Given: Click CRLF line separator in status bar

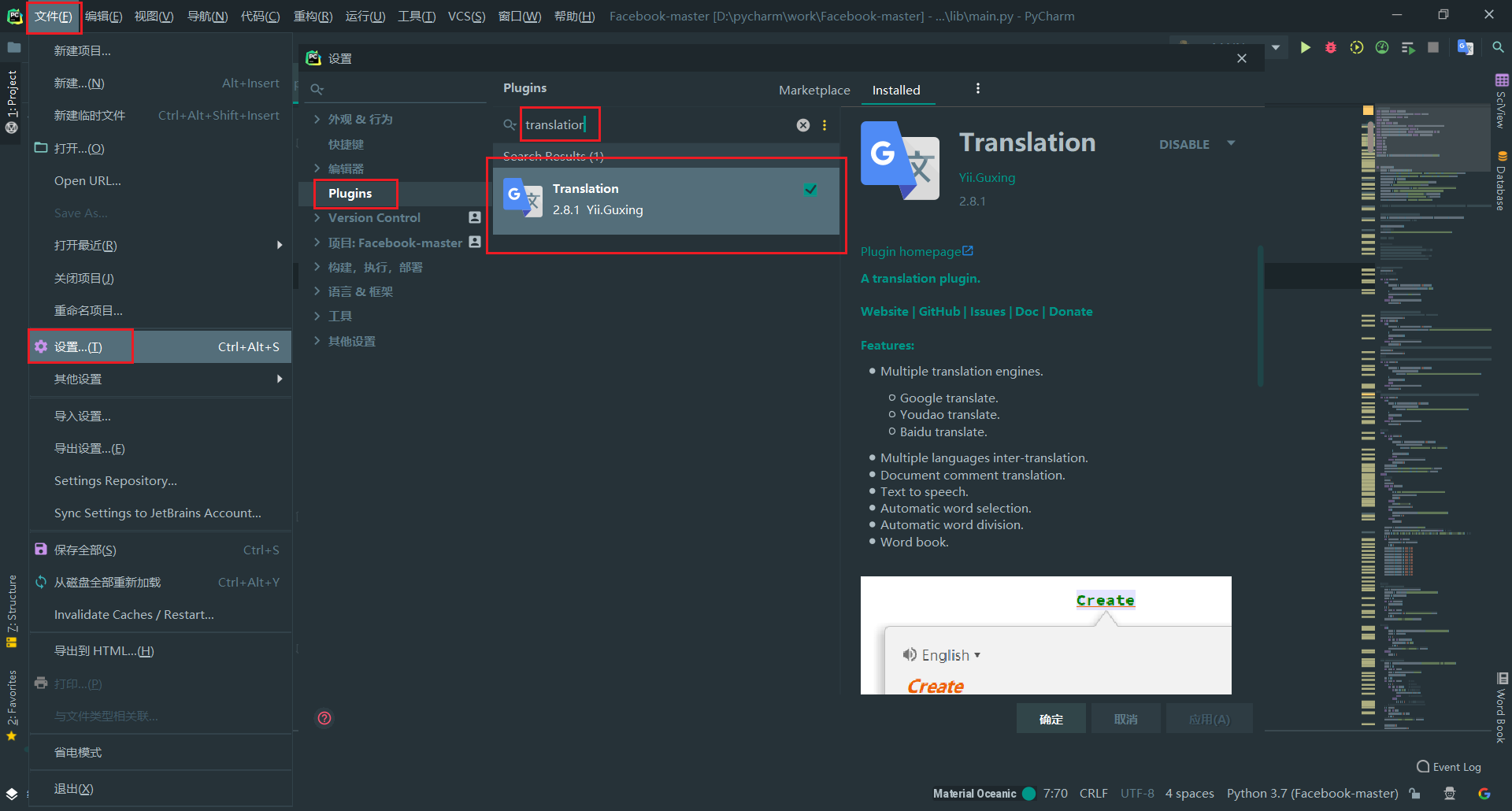Looking at the screenshot, I should point(1093,794).
